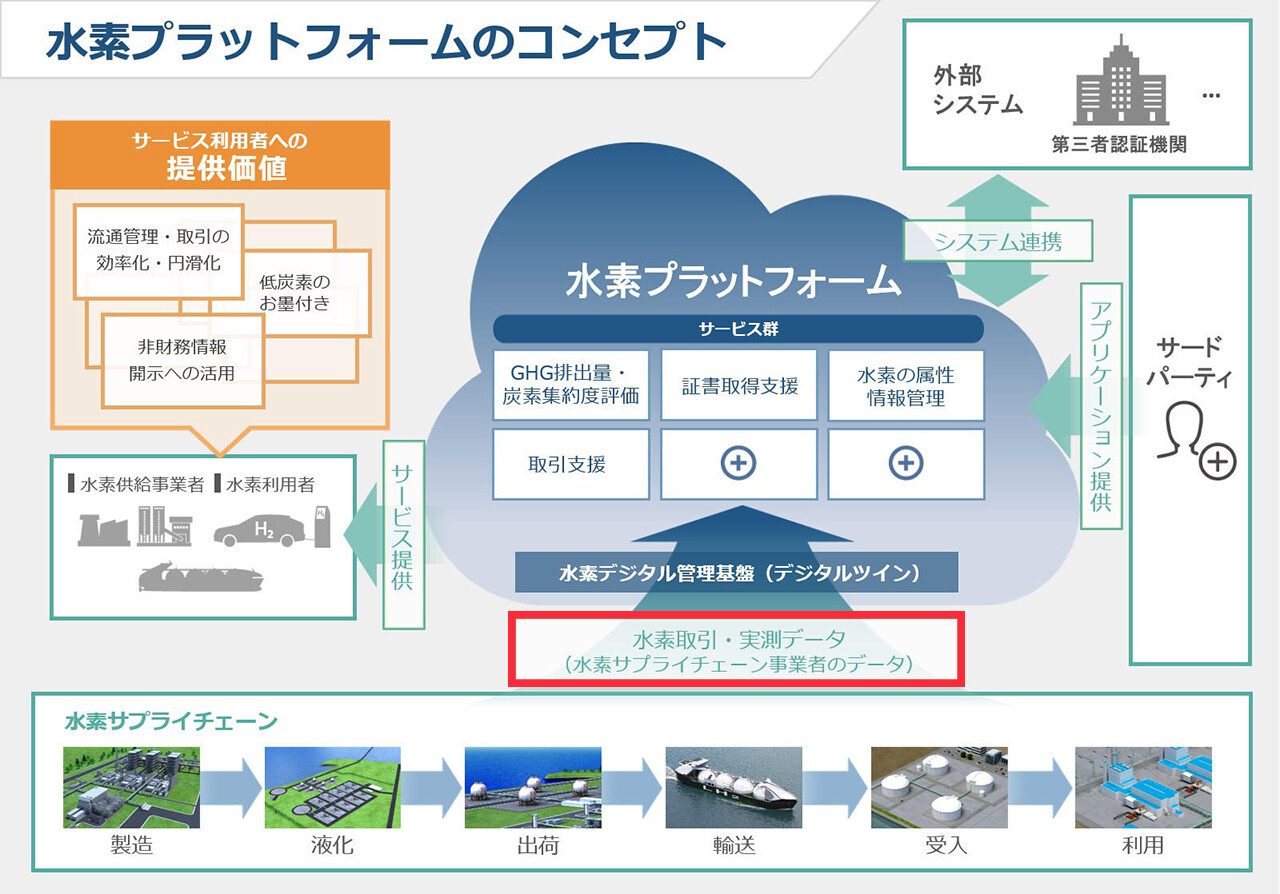Click the third party person-plus icon

(1196, 440)
